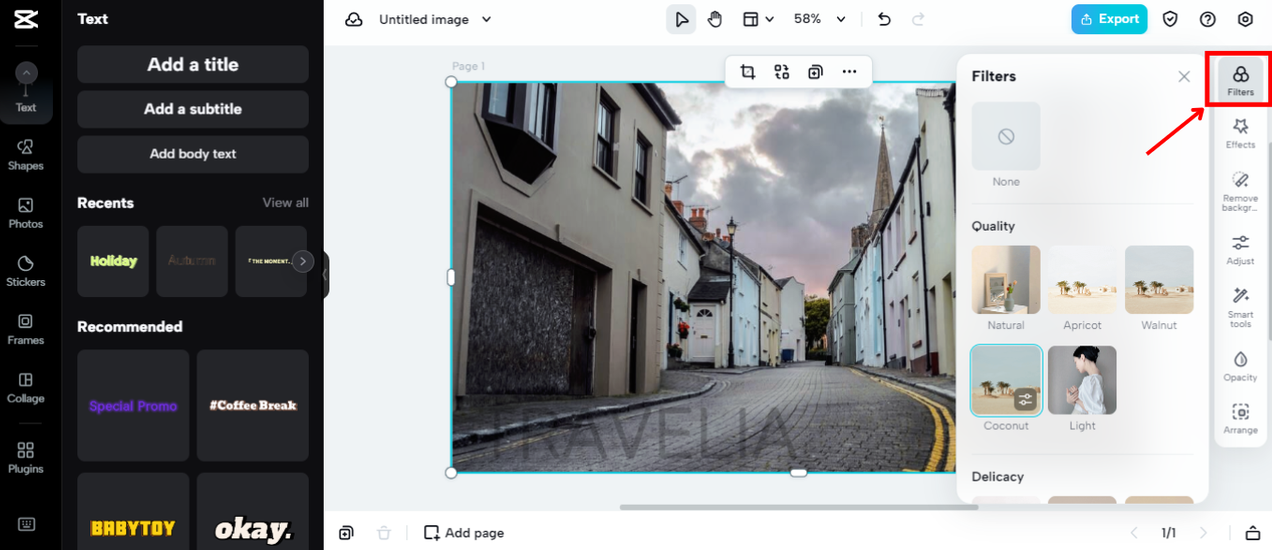Select the pointer select tool

click(681, 19)
